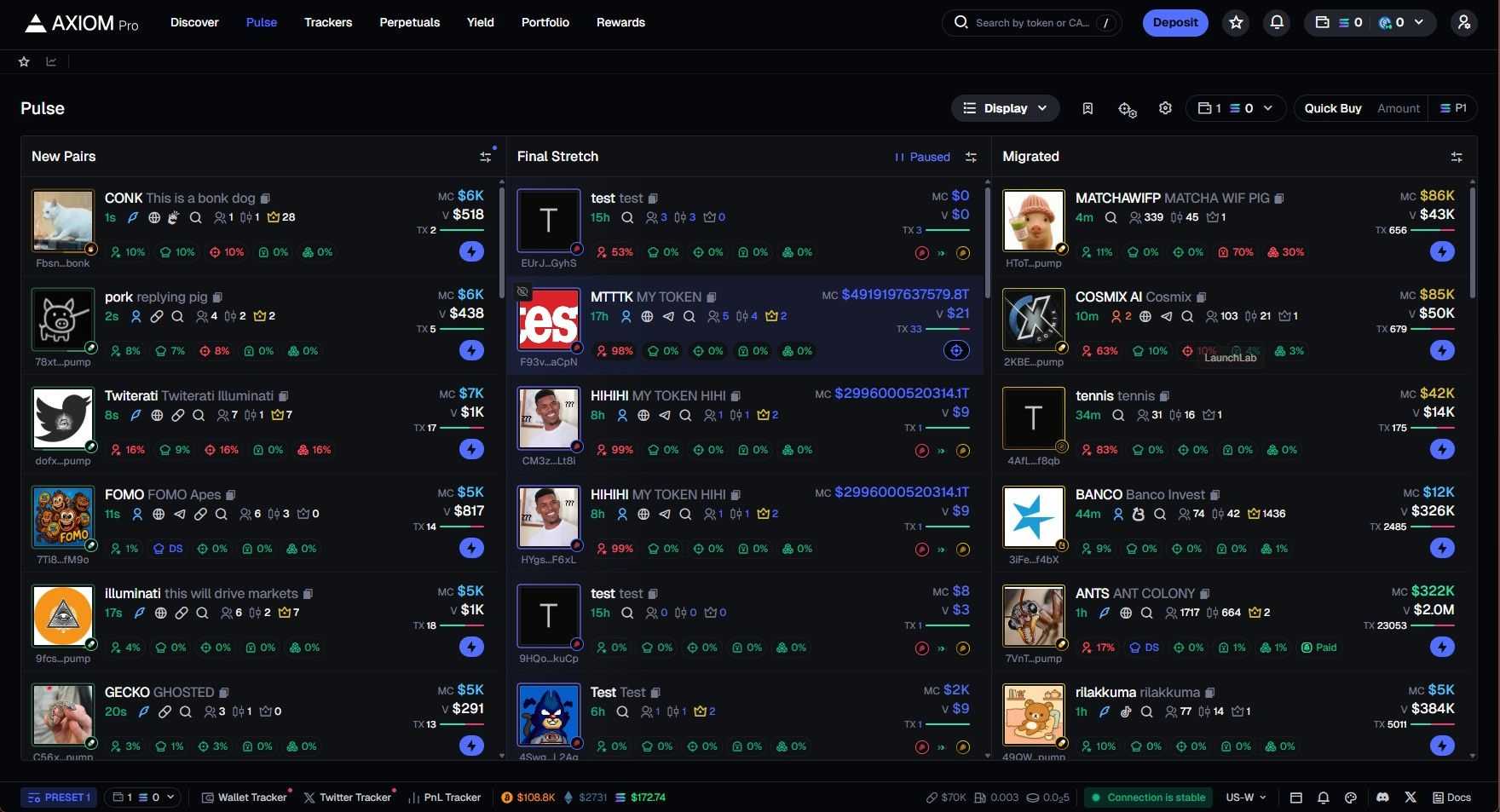Toggle the Paused state on Final Stretch

922,157
